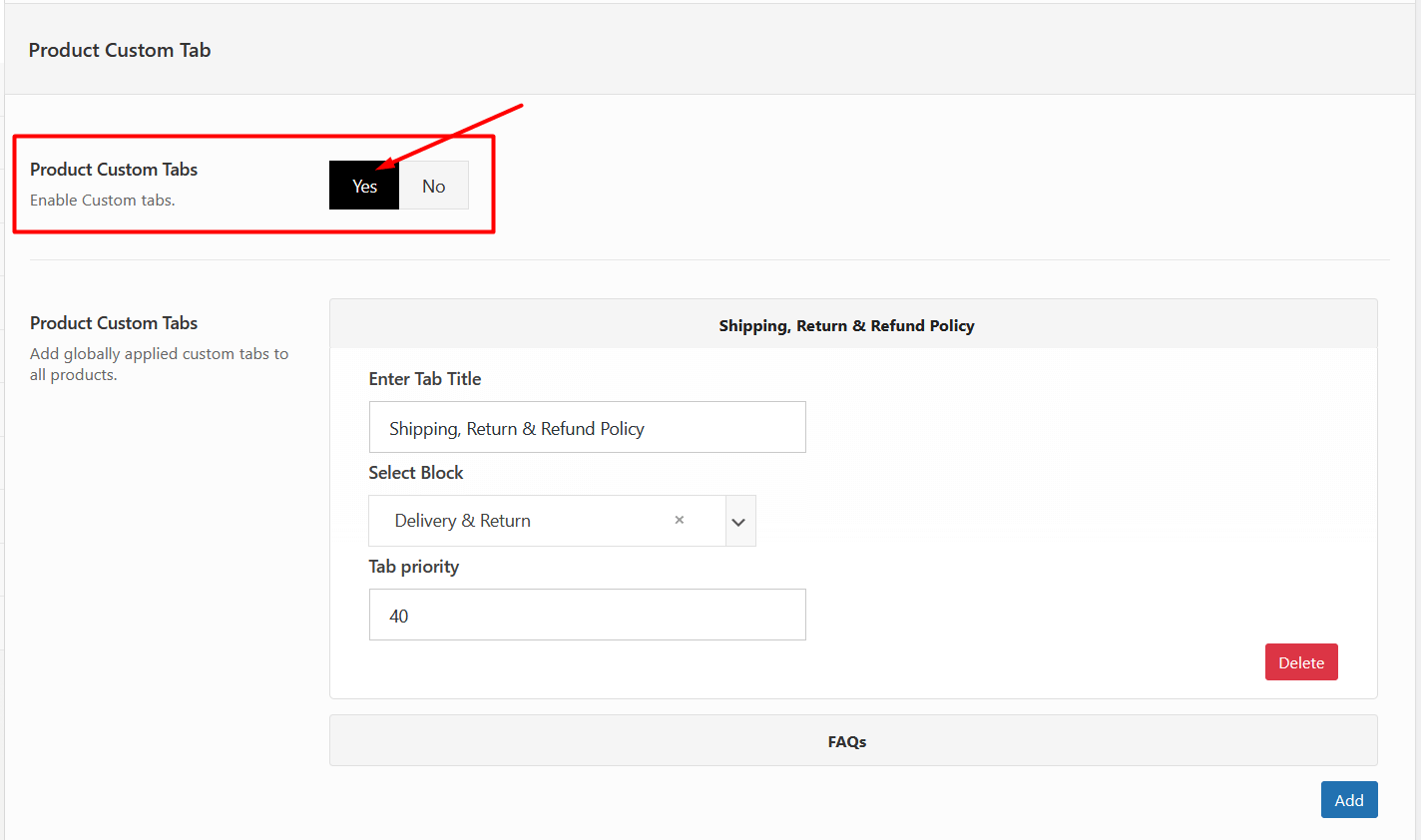Click the Select Block label

[x=416, y=473]
